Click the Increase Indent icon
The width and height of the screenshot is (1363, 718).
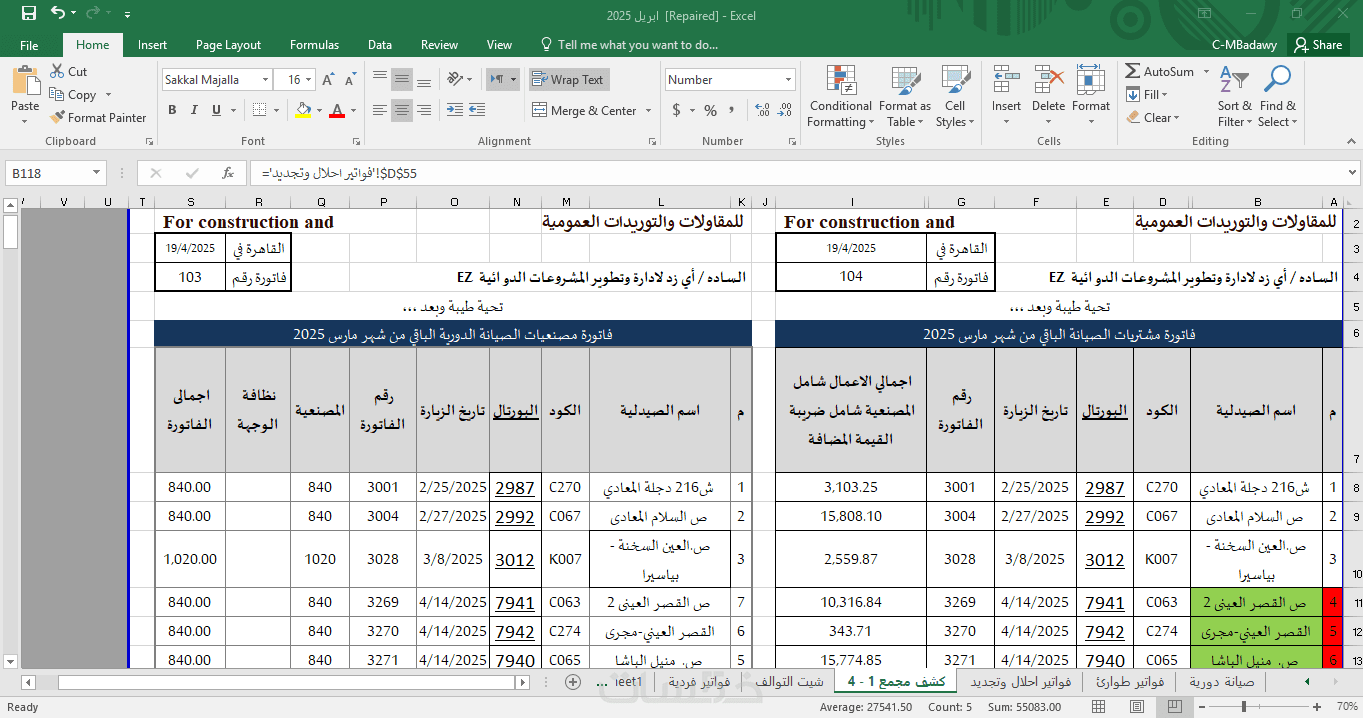(477, 110)
